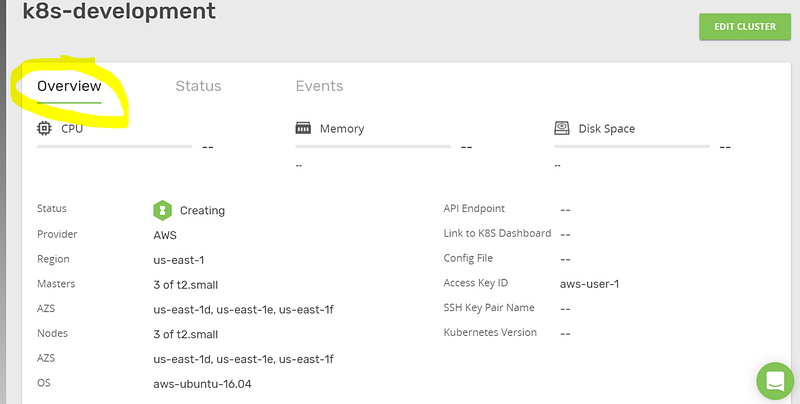
Task: Click the CPU chip icon
Action: [44, 128]
